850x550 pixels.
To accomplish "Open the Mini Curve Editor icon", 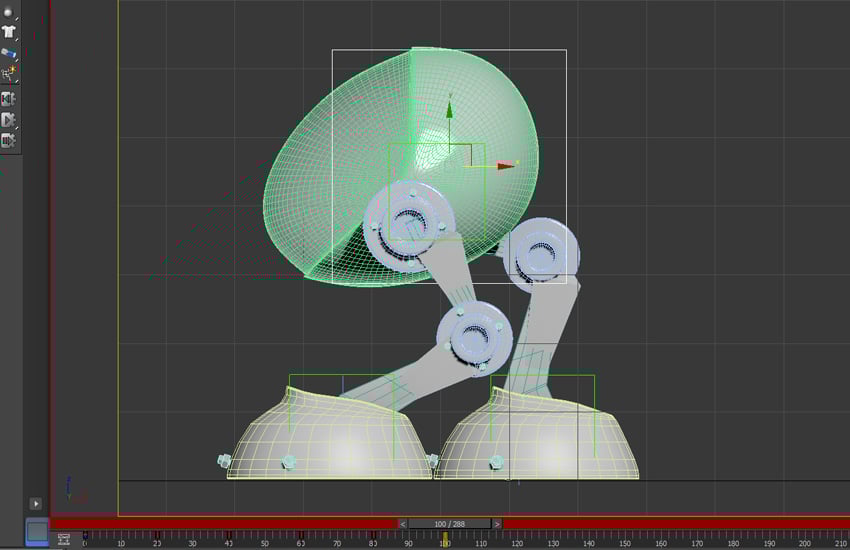I will 64,539.
